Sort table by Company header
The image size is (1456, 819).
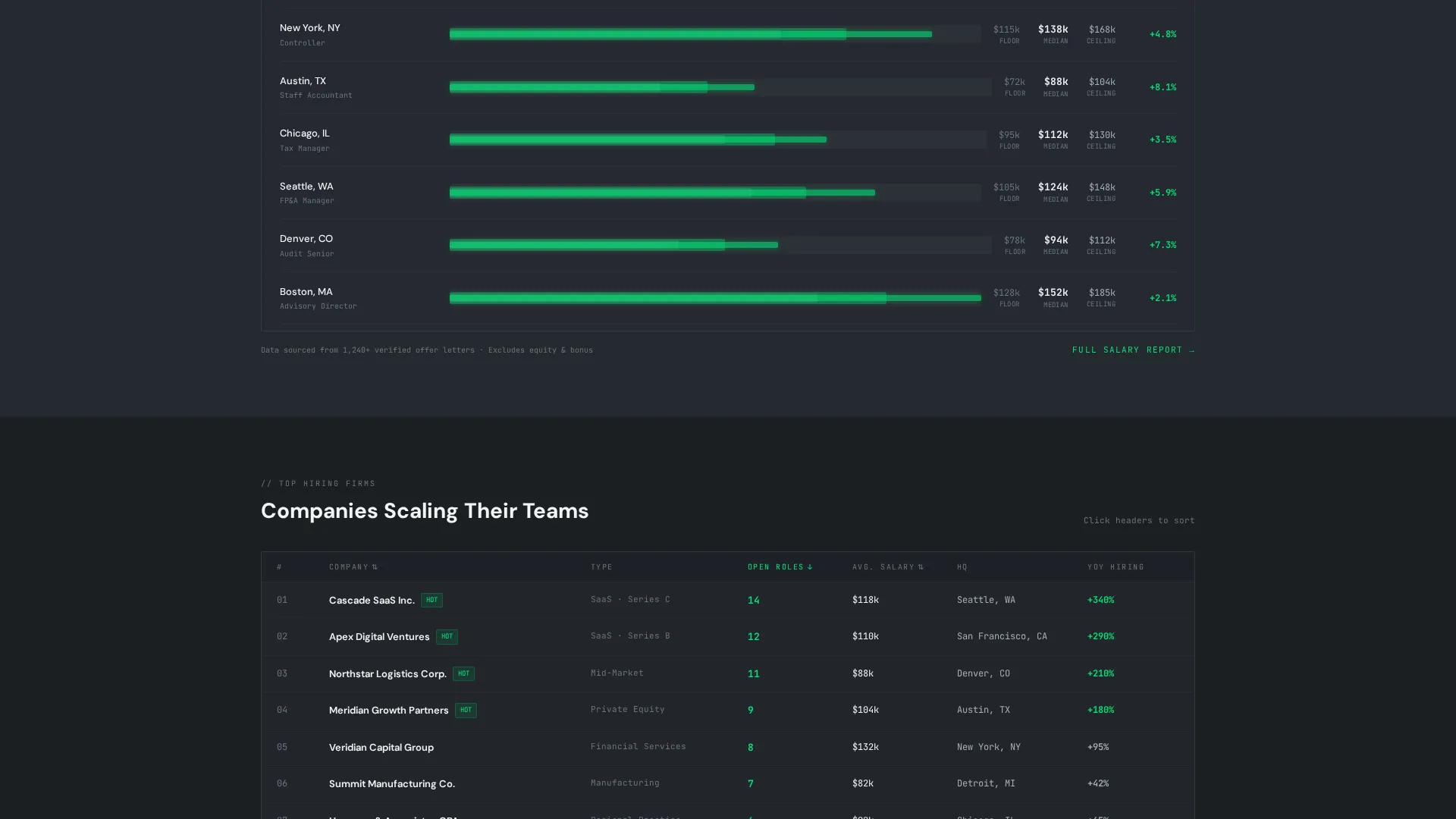coord(353,567)
